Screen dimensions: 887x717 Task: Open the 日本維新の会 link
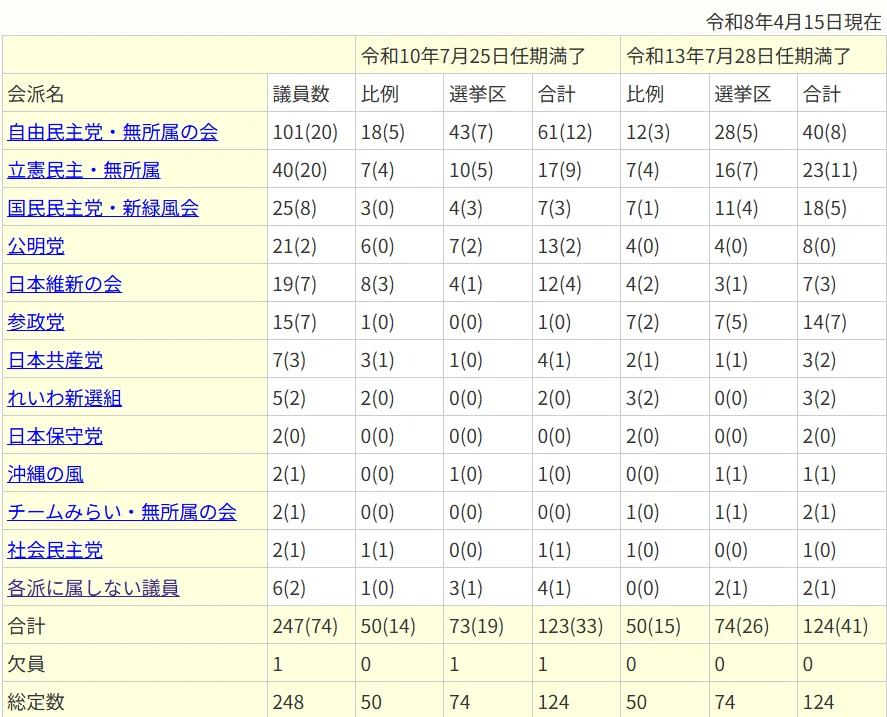[64, 284]
